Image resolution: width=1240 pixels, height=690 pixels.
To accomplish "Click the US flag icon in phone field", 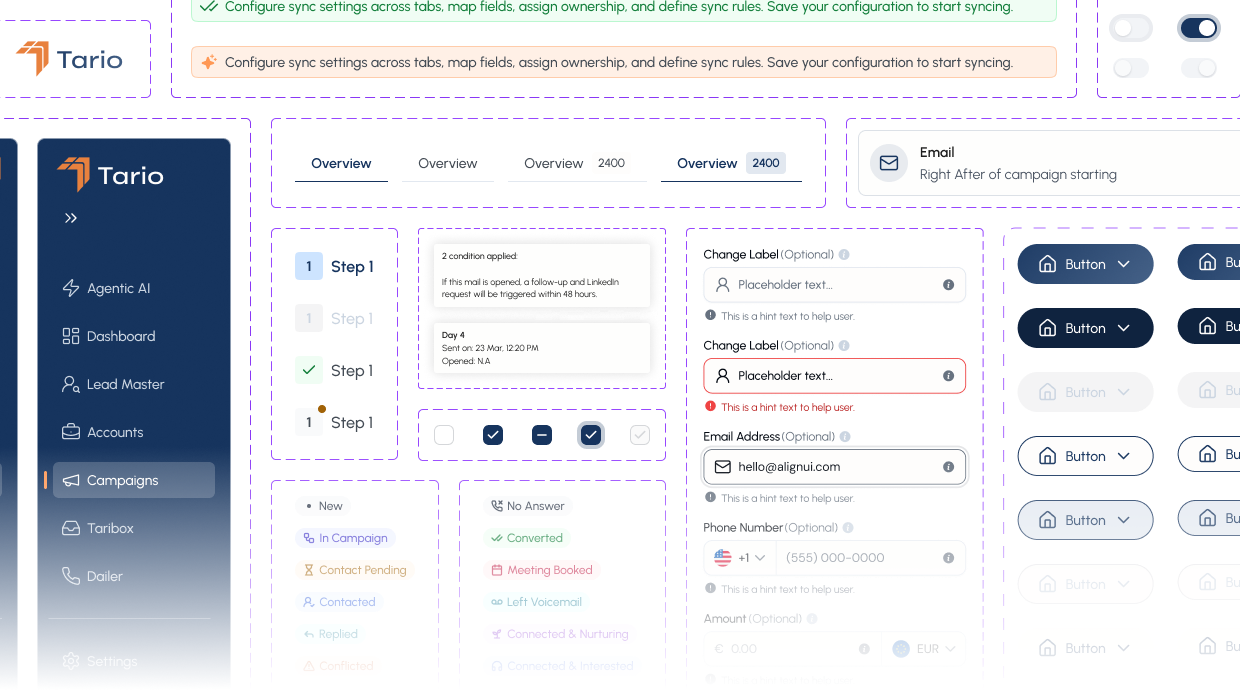I will (723, 558).
